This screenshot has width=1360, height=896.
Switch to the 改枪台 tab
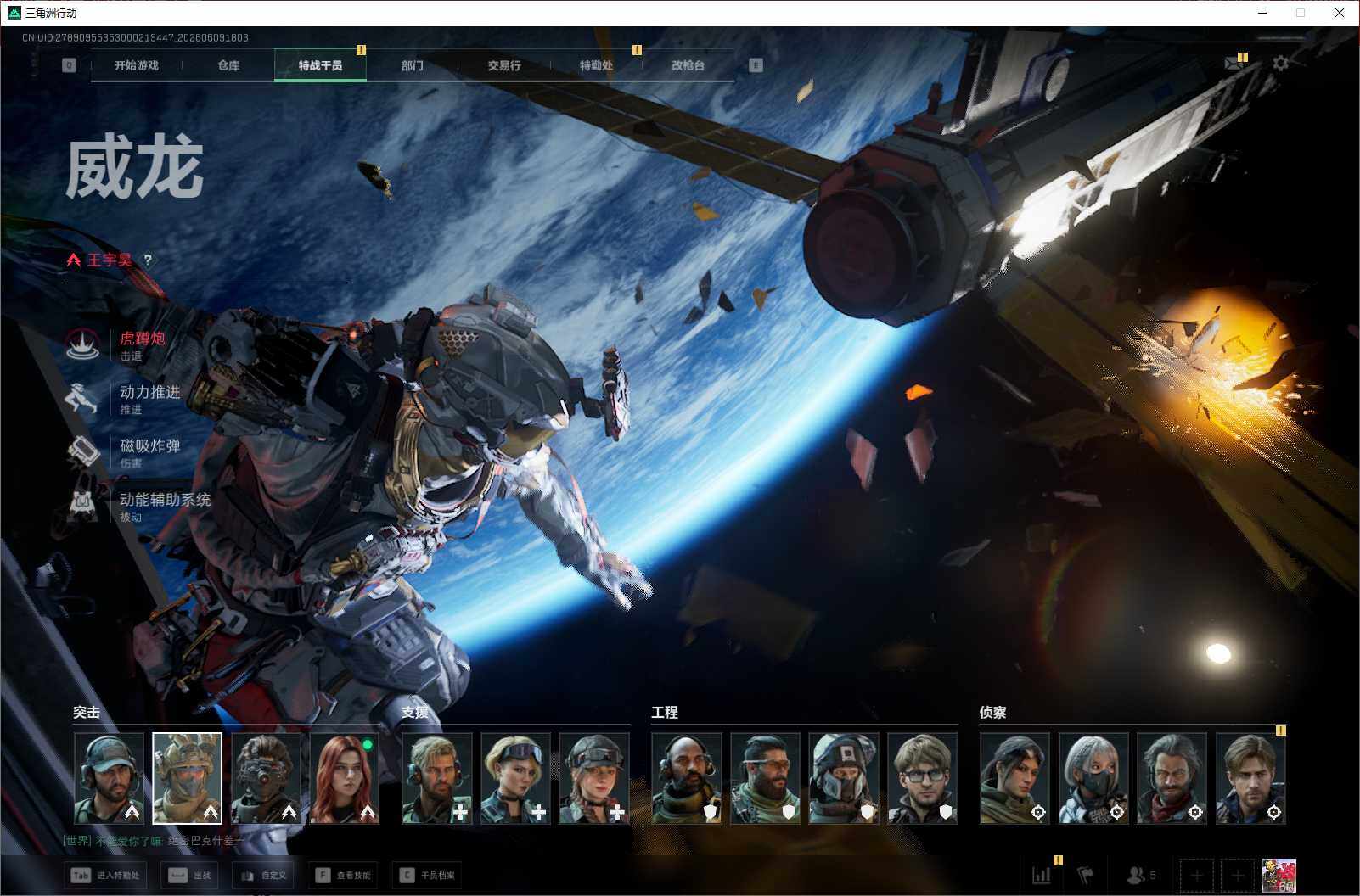(x=688, y=65)
